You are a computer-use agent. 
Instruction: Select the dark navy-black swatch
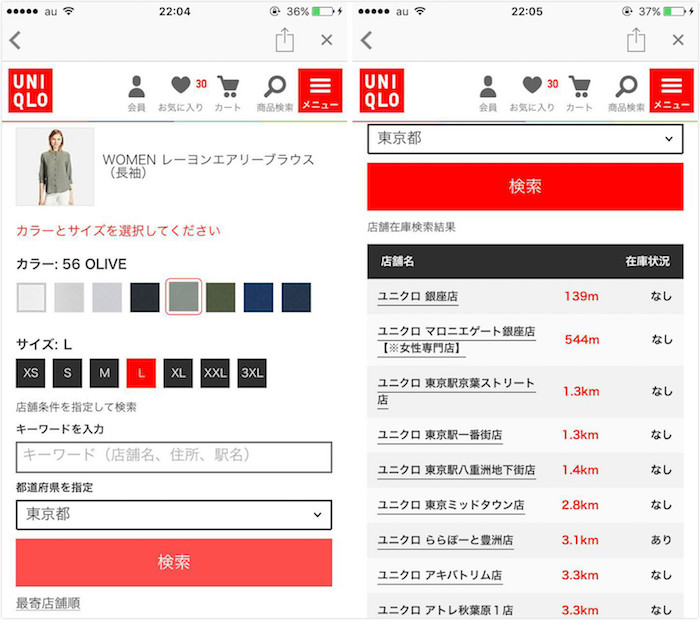(x=145, y=297)
